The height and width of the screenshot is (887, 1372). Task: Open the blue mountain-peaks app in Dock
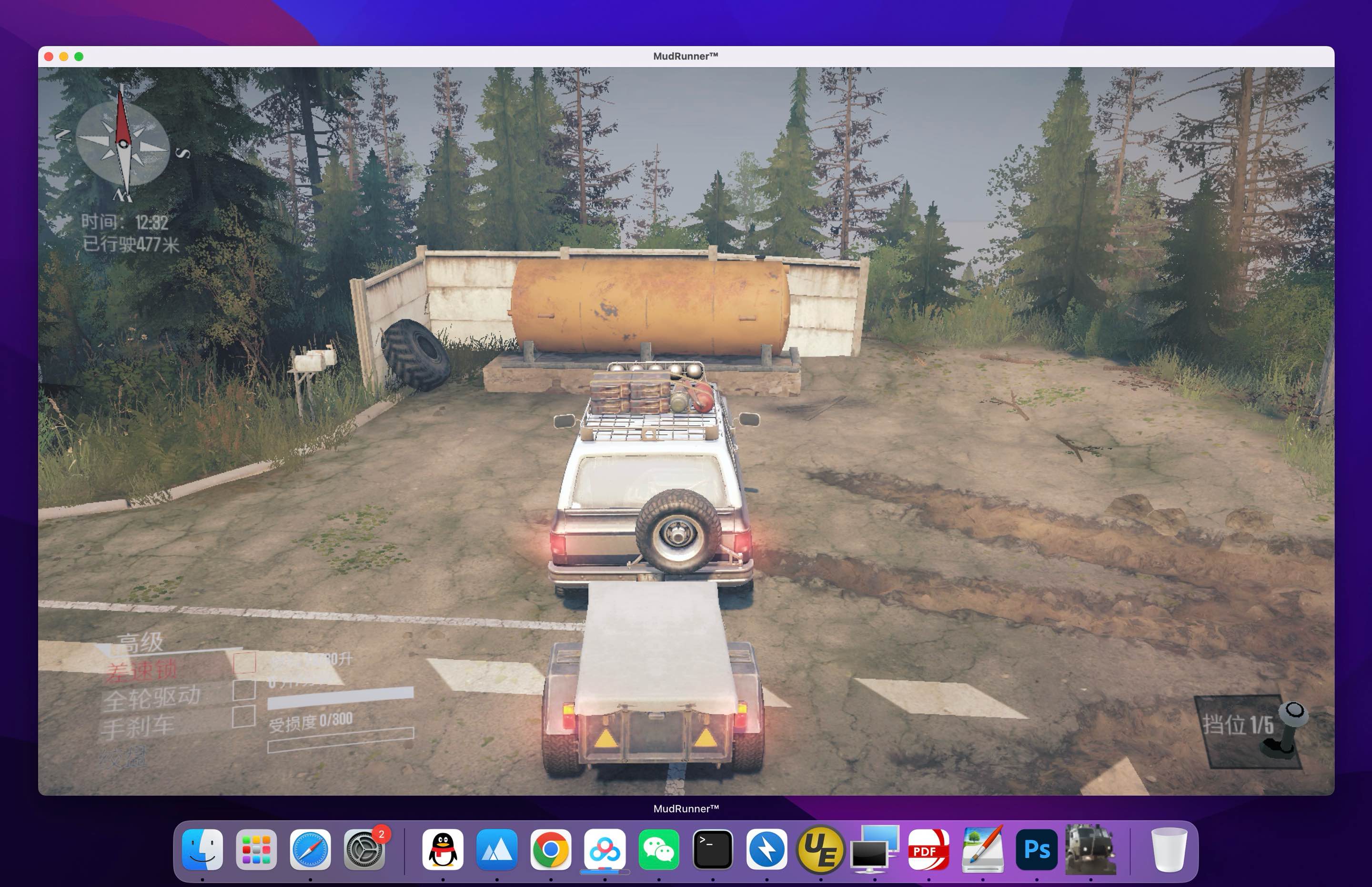[x=496, y=849]
